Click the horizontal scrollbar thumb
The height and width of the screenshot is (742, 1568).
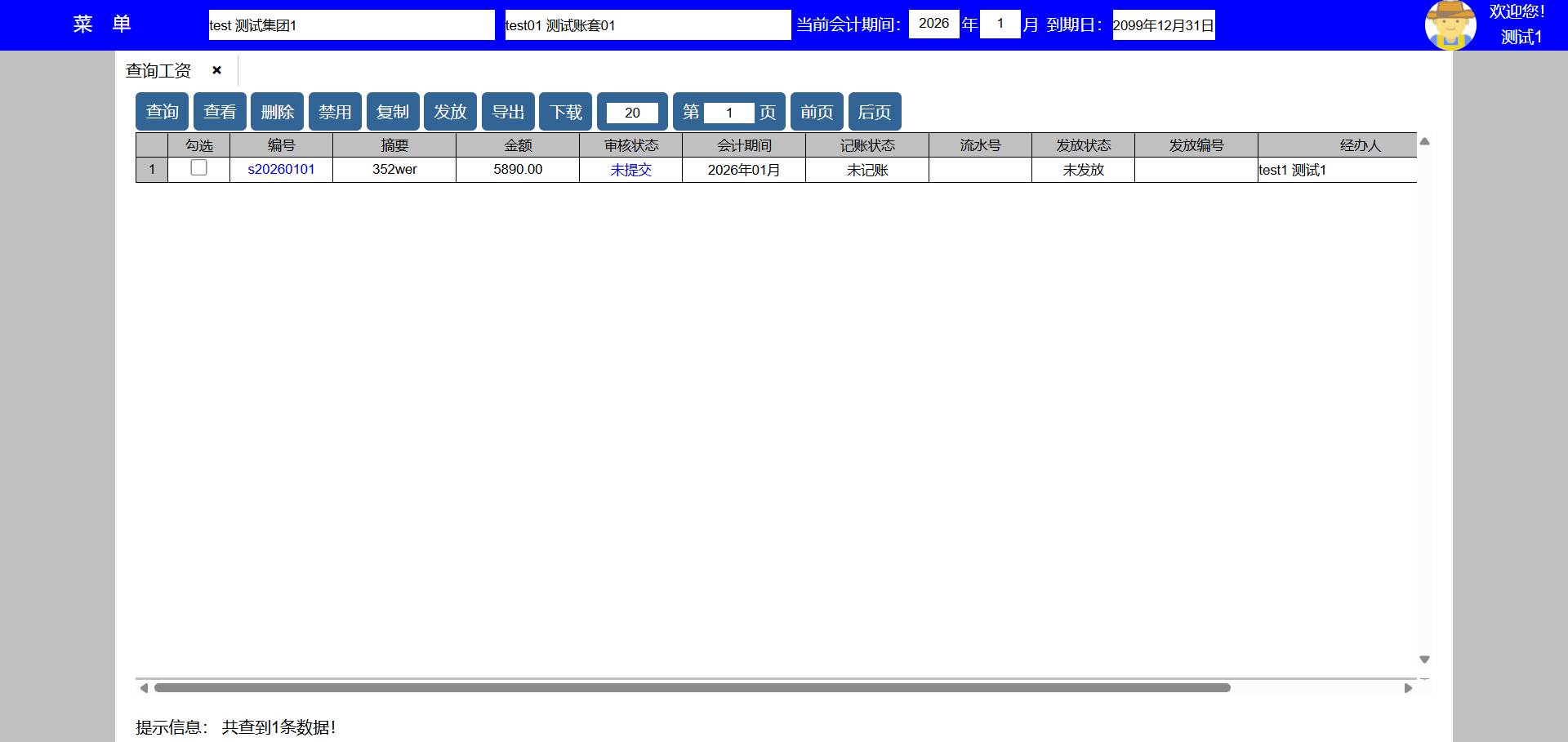pyautogui.click(x=692, y=688)
